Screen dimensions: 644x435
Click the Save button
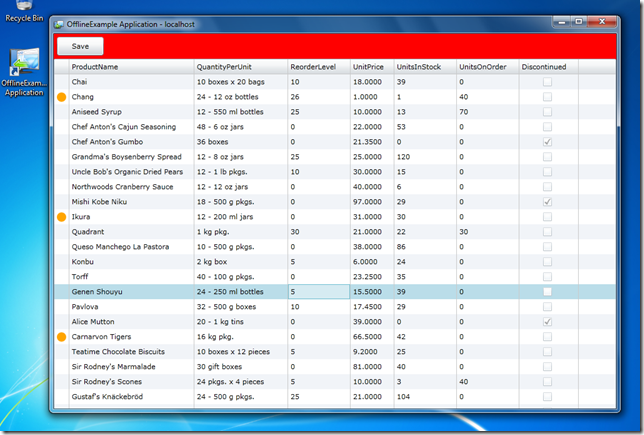tap(80, 46)
